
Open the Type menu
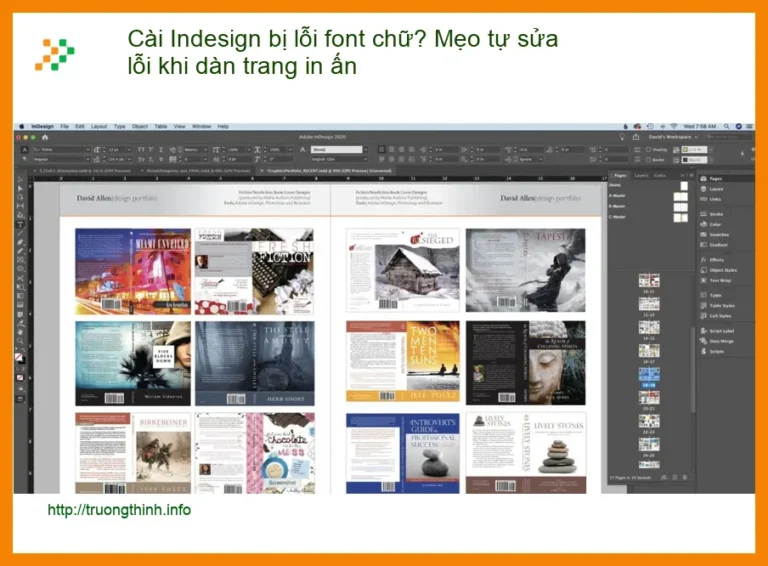pos(120,126)
